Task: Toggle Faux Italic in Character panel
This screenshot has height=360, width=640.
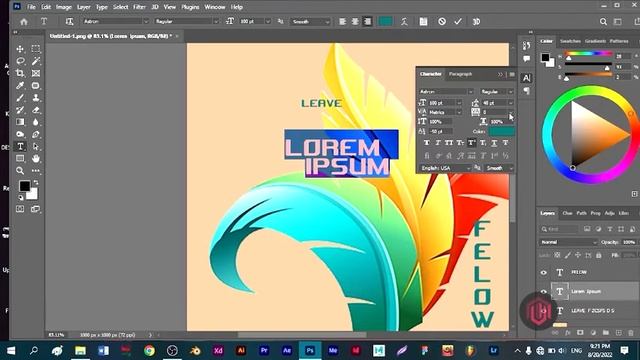Action: (438, 143)
